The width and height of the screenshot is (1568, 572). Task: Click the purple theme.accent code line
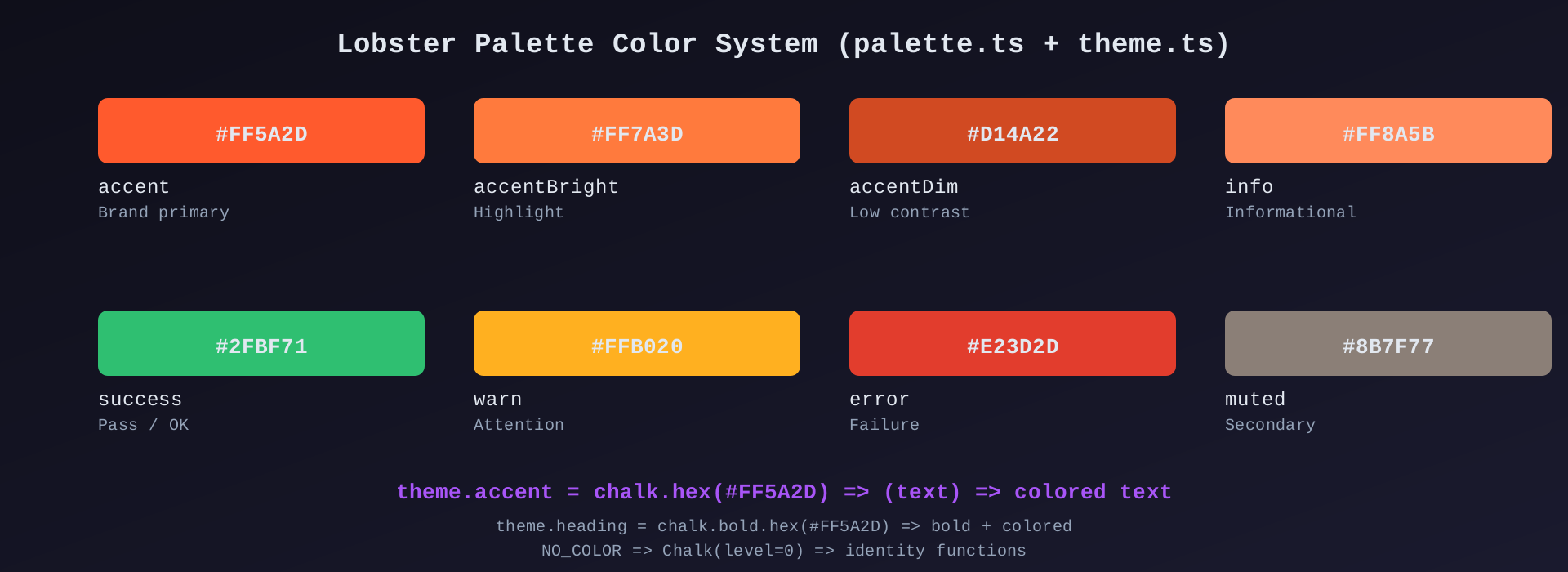[x=784, y=492]
